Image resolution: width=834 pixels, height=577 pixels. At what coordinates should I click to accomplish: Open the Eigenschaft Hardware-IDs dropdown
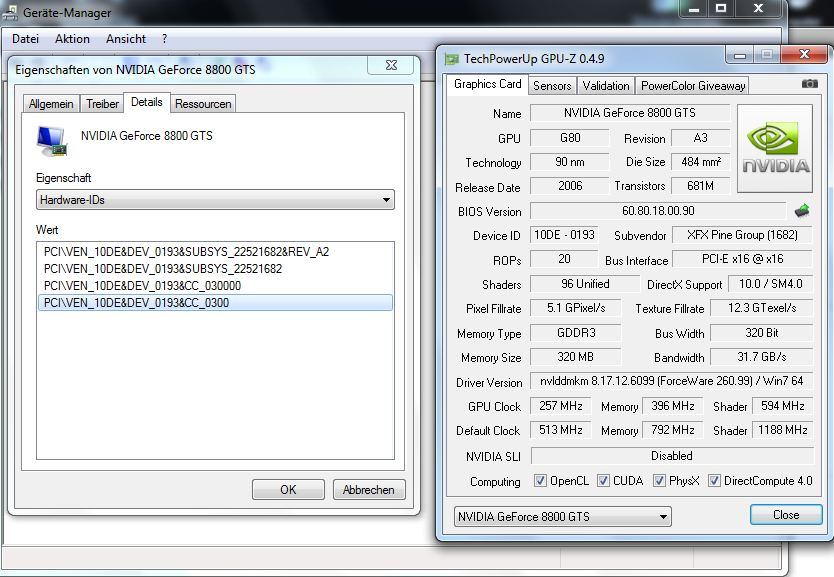point(215,200)
